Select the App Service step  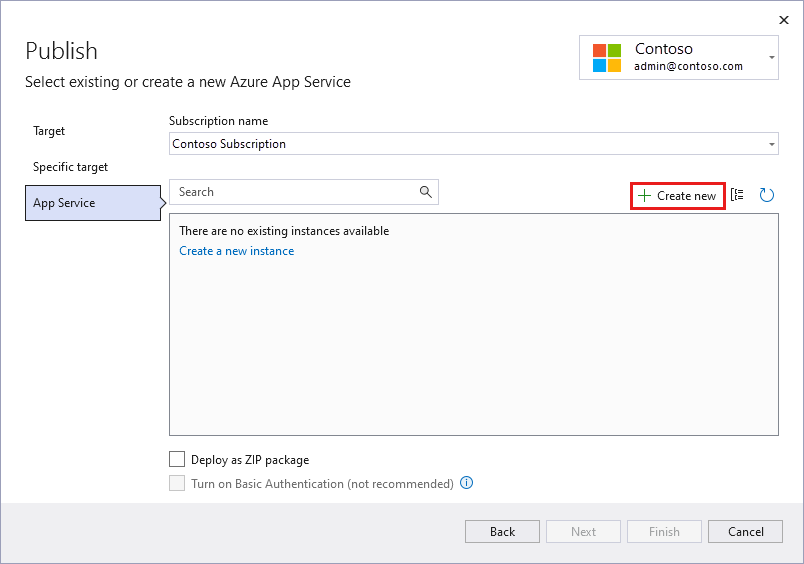tap(64, 203)
